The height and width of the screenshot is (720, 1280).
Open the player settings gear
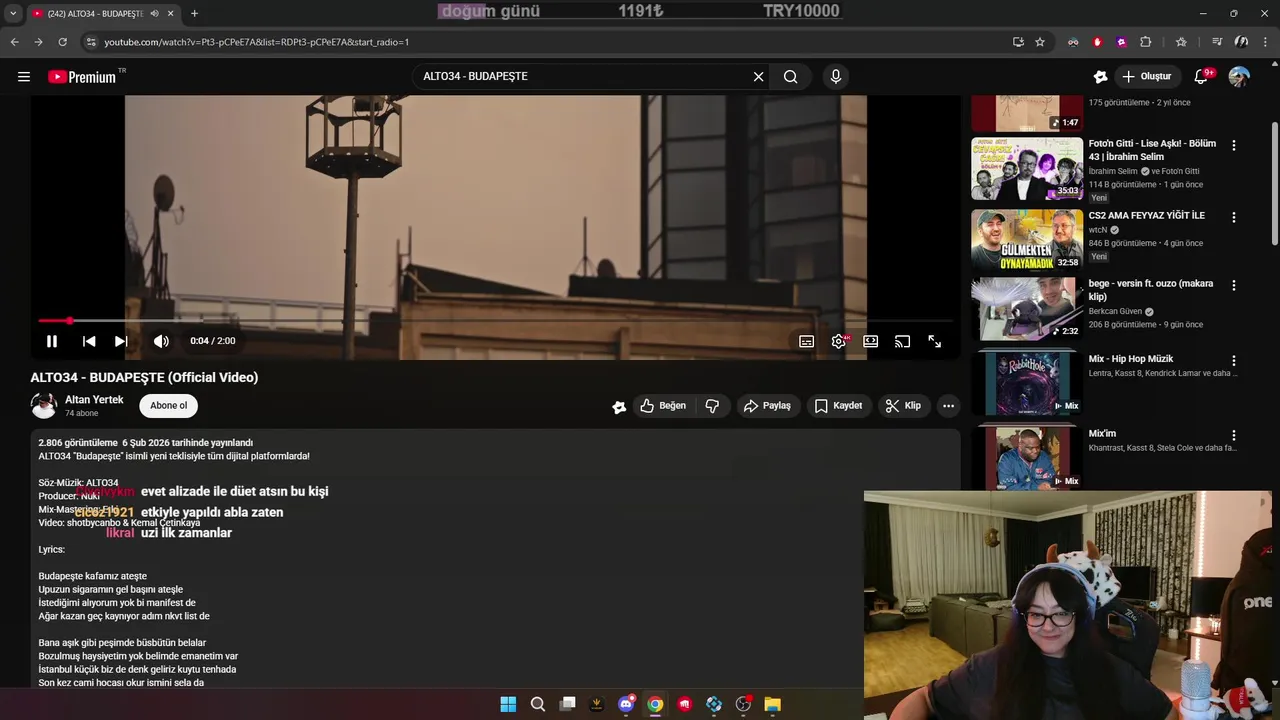[x=838, y=341]
